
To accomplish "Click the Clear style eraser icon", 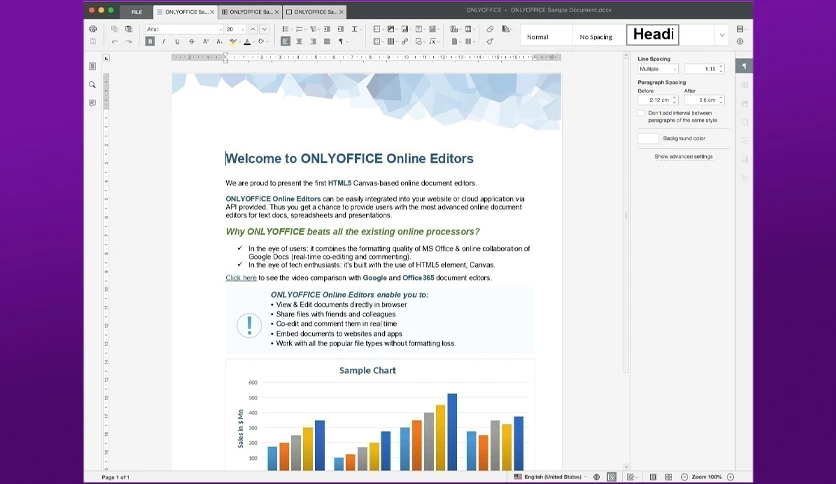I will pos(490,29).
